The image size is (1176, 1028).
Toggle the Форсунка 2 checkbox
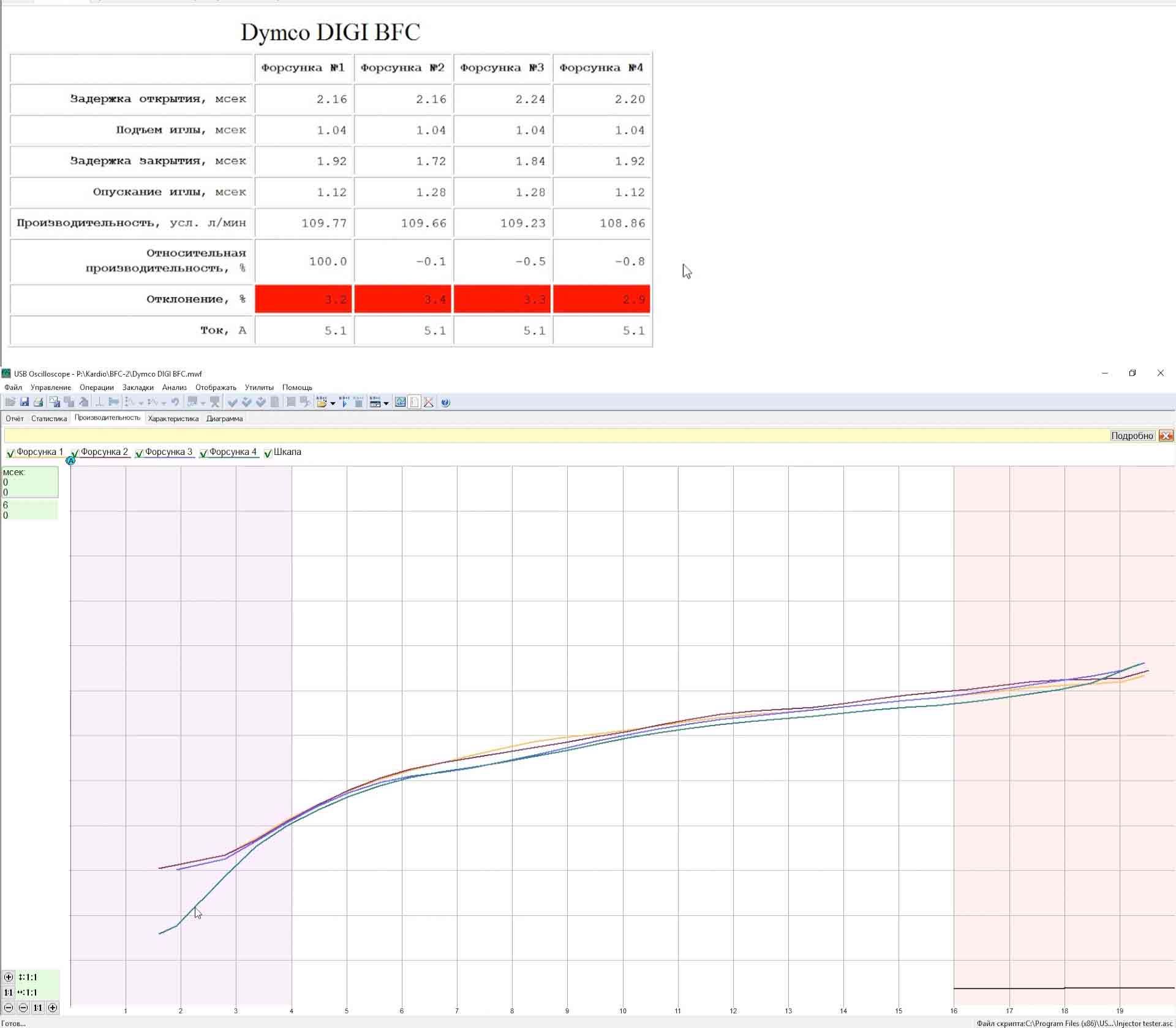[75, 452]
